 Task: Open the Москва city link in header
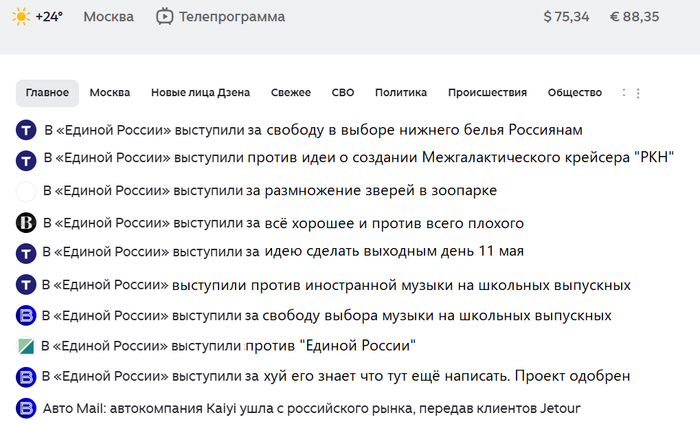tap(108, 17)
